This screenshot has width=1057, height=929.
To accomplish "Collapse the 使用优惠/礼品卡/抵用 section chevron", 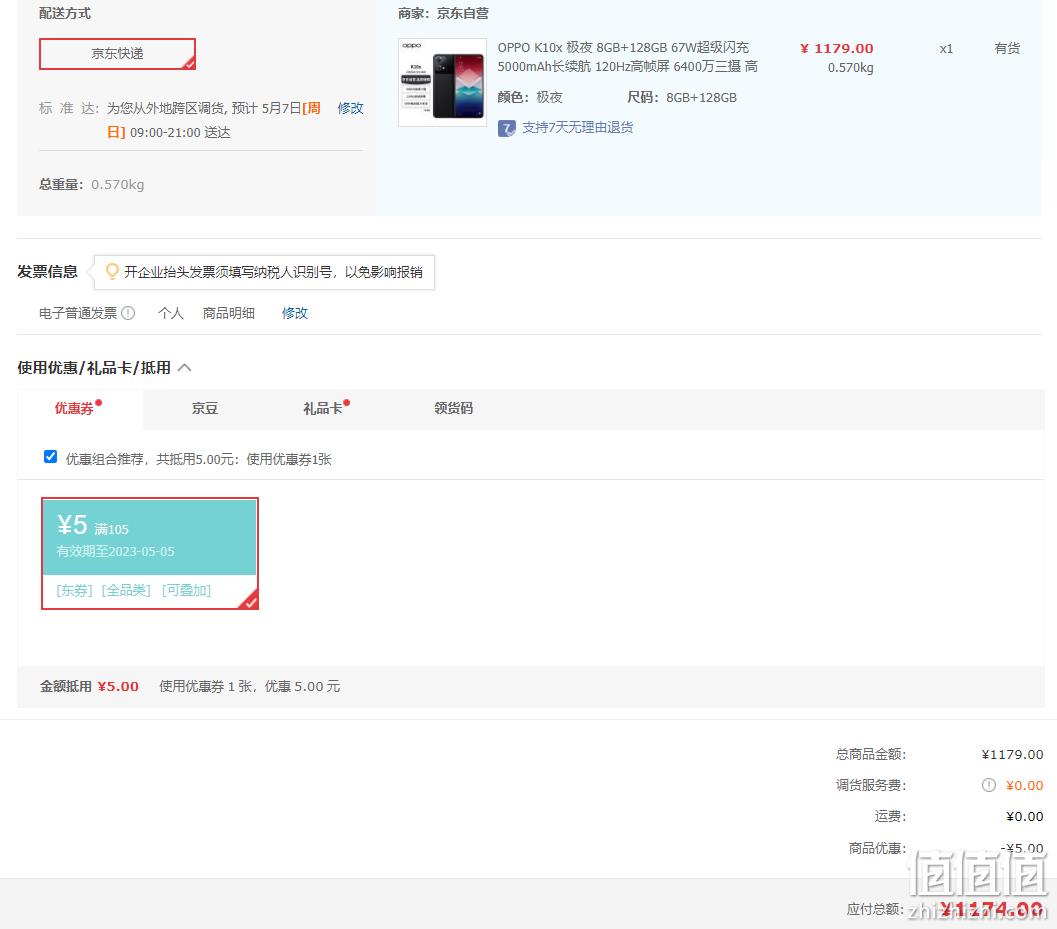I will click(185, 367).
